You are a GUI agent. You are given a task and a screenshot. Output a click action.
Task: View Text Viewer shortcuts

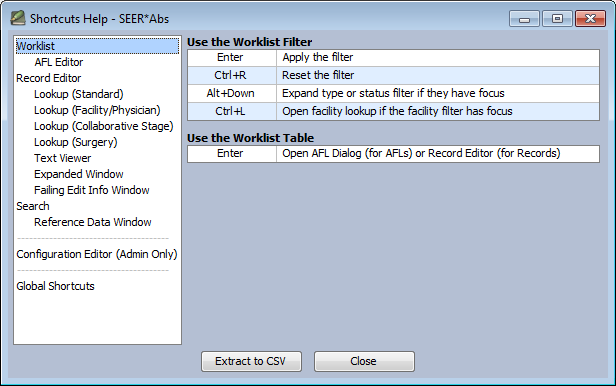[x=62, y=158]
